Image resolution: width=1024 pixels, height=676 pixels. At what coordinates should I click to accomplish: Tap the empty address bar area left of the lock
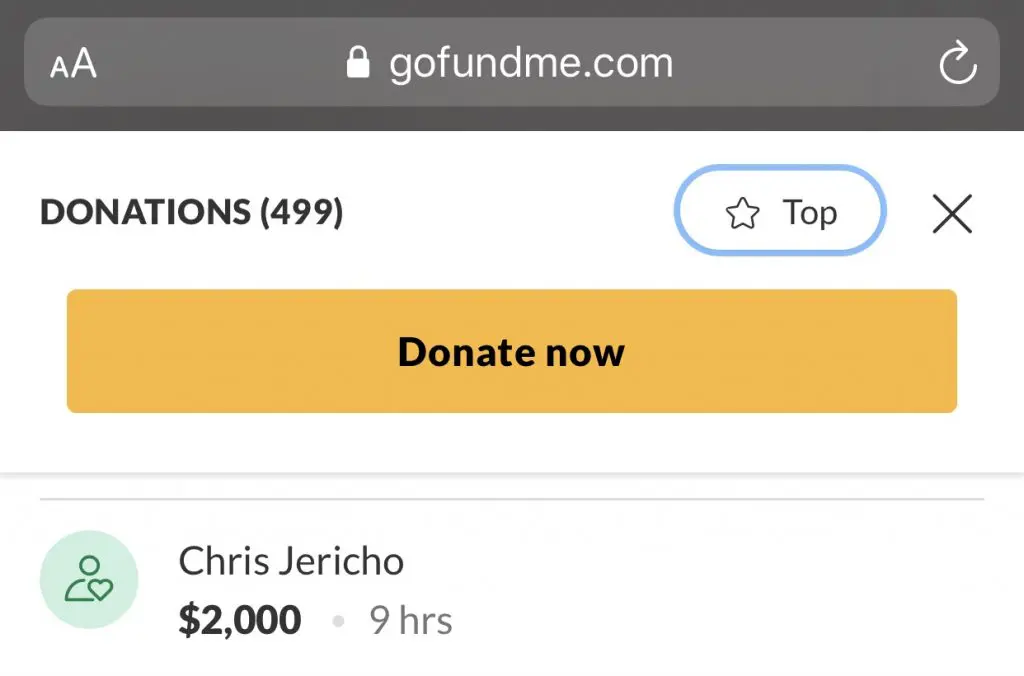(x=220, y=64)
